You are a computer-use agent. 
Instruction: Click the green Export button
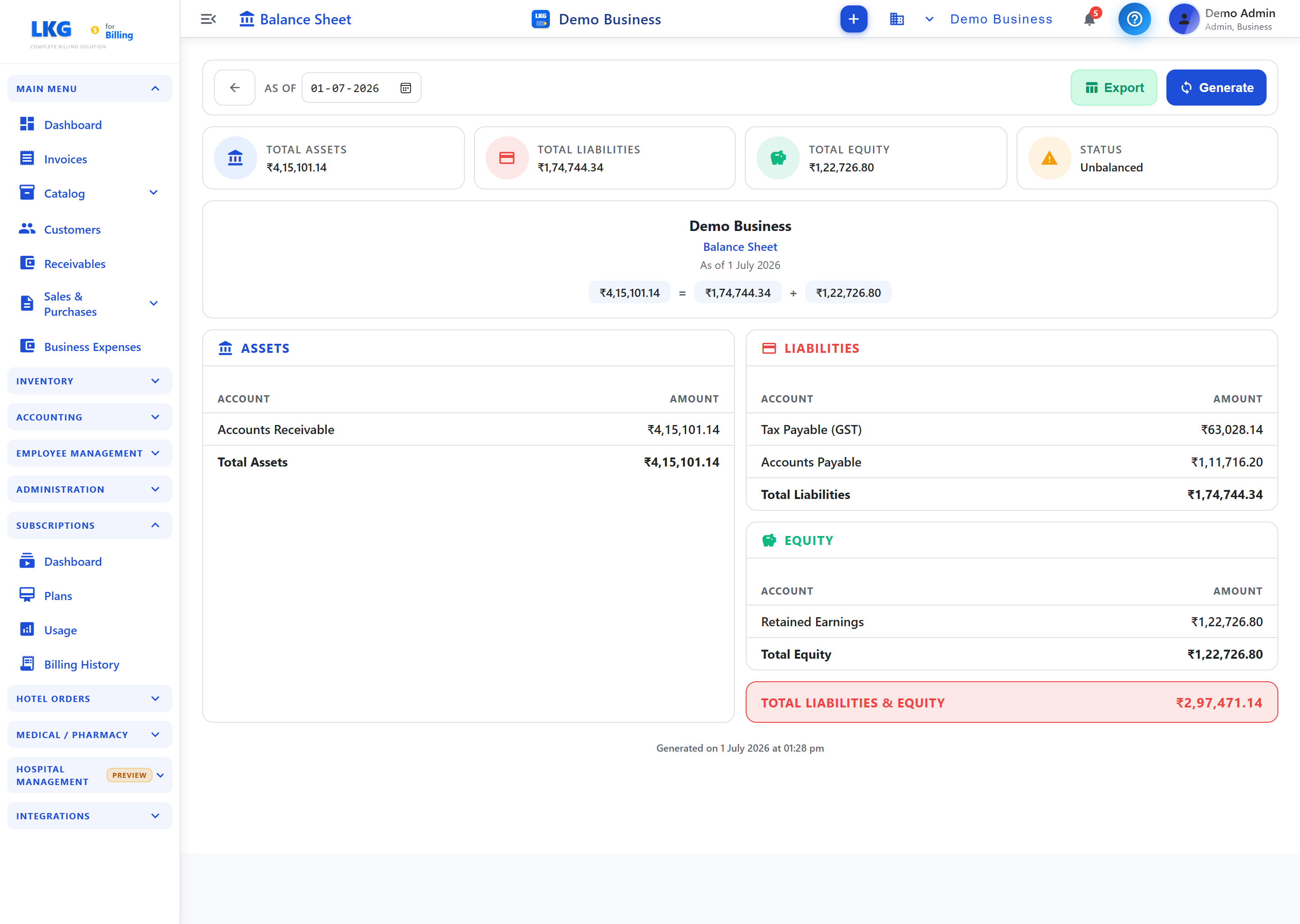[1113, 88]
